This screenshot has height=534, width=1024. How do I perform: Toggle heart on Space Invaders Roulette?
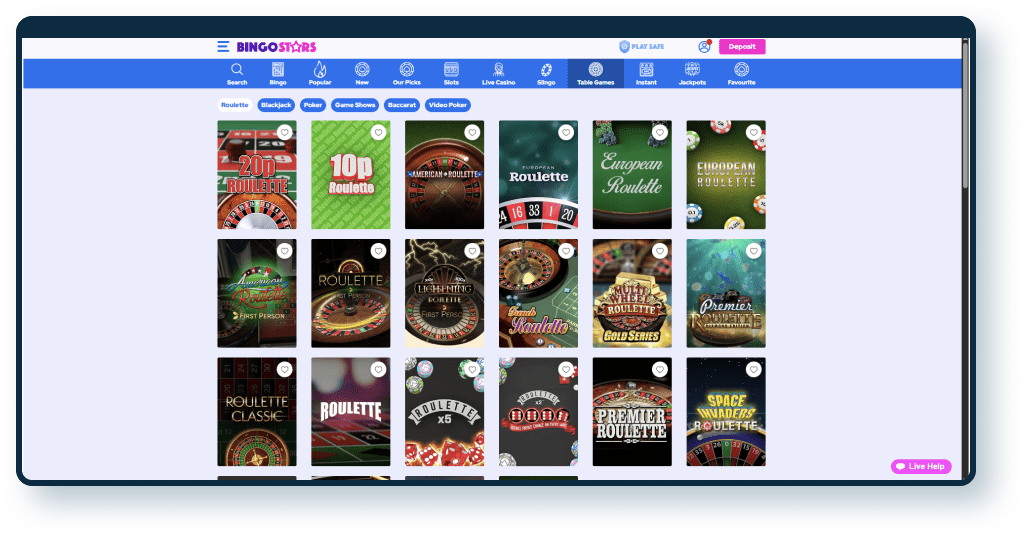click(x=753, y=369)
